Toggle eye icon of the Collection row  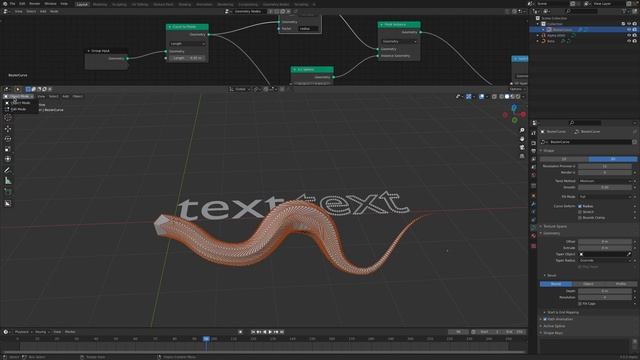[629, 24]
